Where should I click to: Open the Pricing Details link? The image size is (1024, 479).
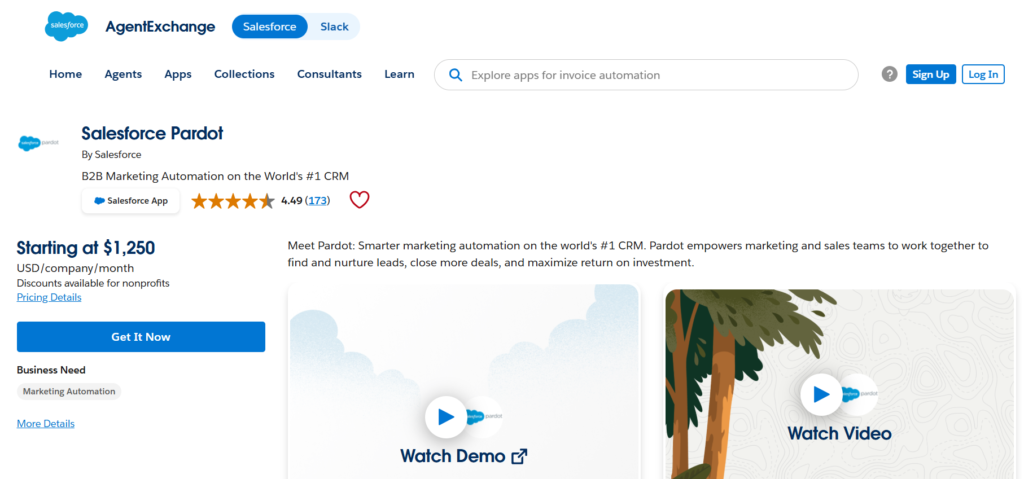coord(49,297)
